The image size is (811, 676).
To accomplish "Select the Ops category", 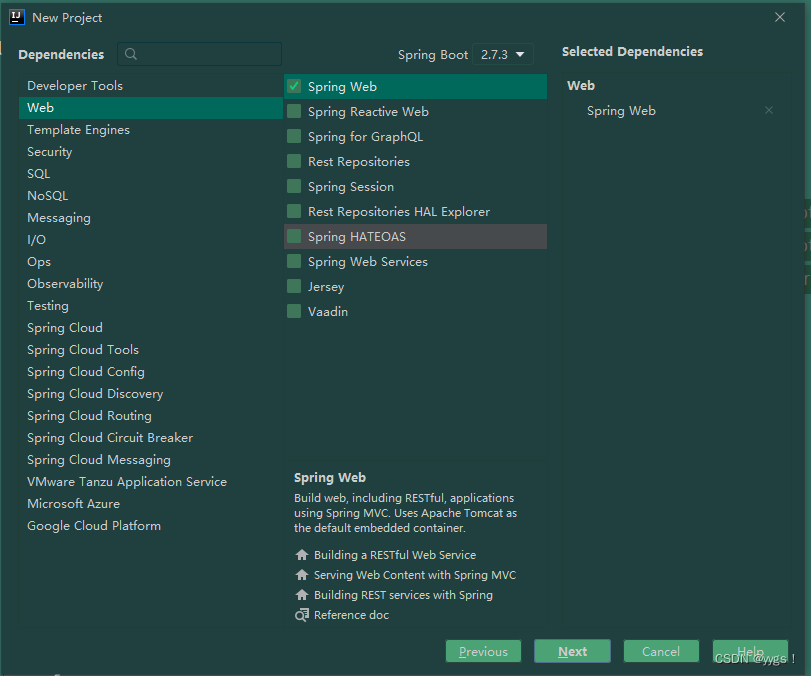I will (x=151, y=262).
